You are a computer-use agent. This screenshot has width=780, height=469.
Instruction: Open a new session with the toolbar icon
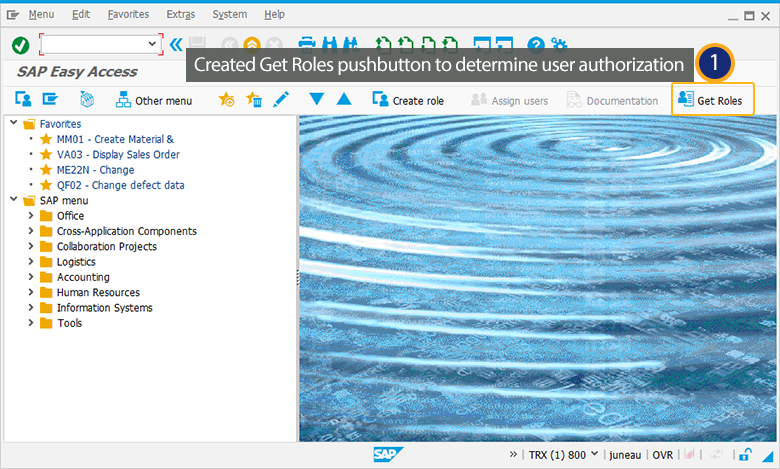click(482, 45)
